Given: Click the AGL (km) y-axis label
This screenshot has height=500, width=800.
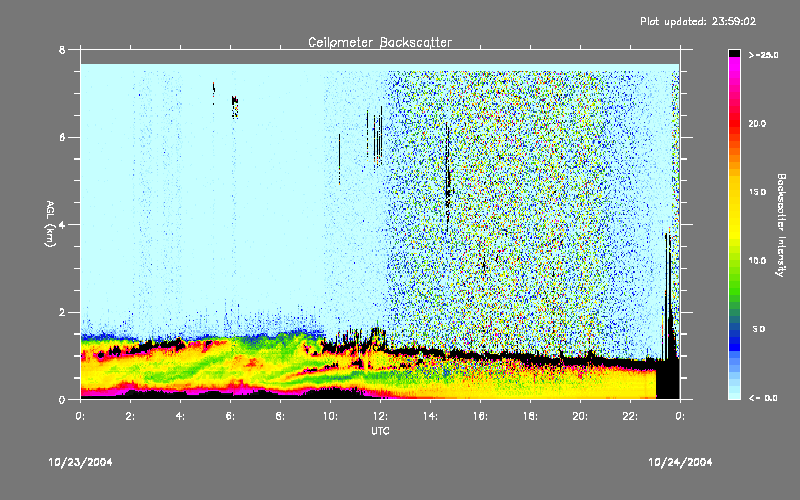Looking at the screenshot, I should (50, 224).
